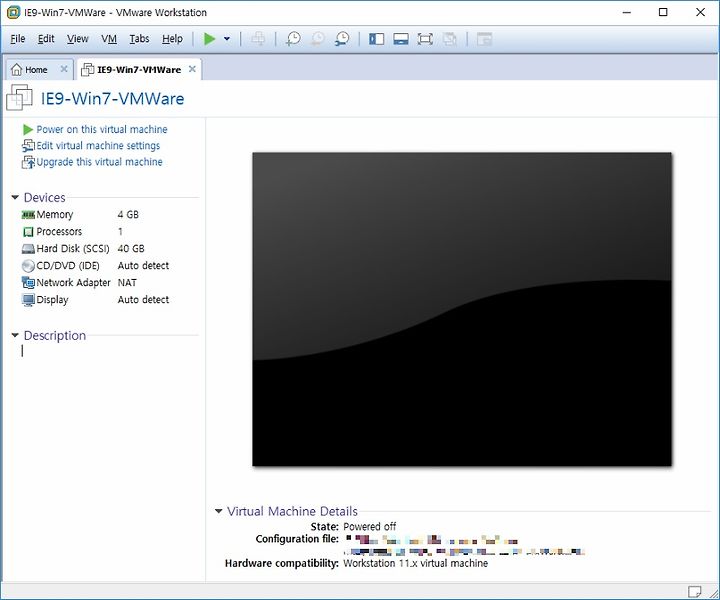Collapse the Devices section
This screenshot has width=720, height=600.
click(x=15, y=197)
